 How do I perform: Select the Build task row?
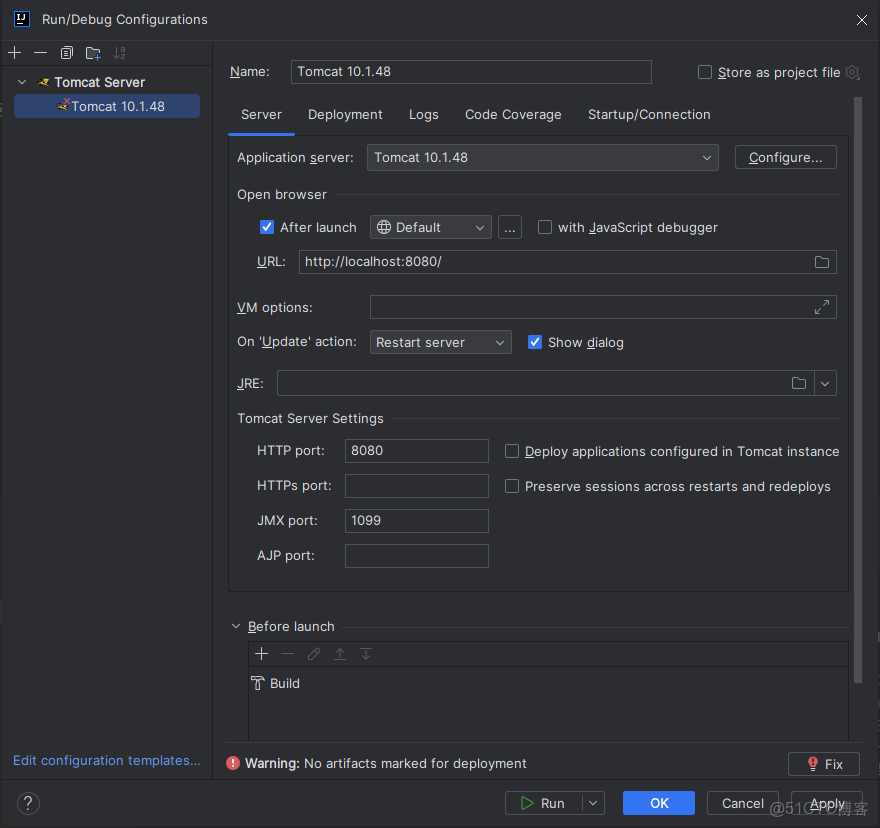coord(548,683)
